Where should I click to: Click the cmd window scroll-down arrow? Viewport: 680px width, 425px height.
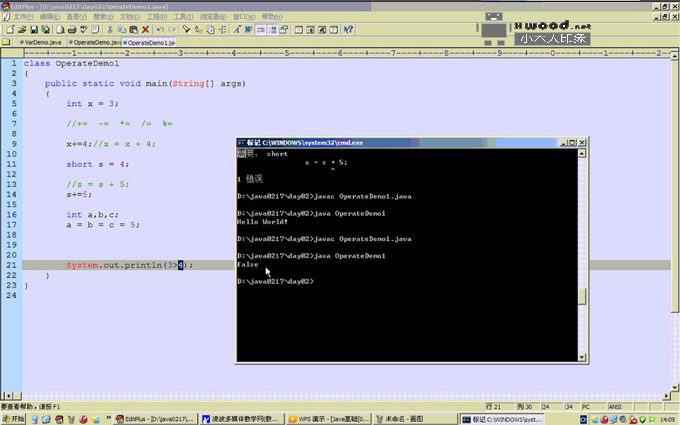click(582, 357)
